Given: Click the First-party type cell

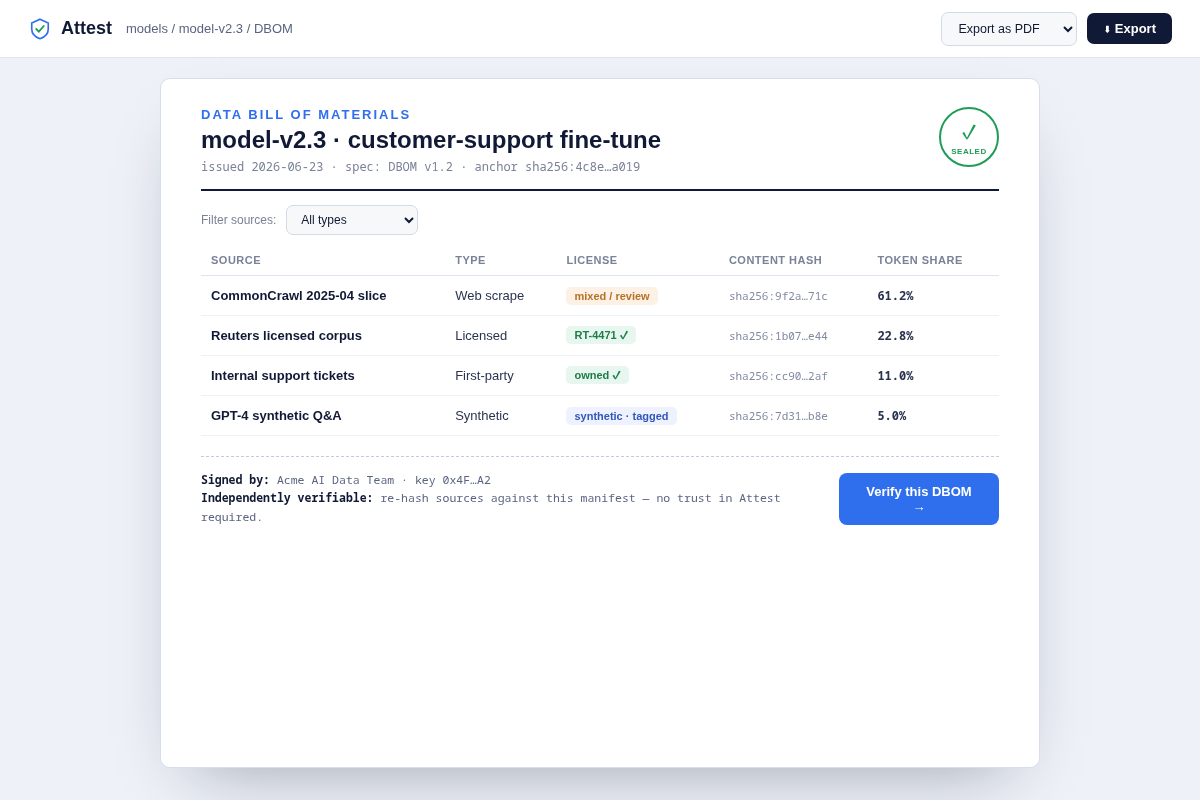Looking at the screenshot, I should tap(484, 376).
